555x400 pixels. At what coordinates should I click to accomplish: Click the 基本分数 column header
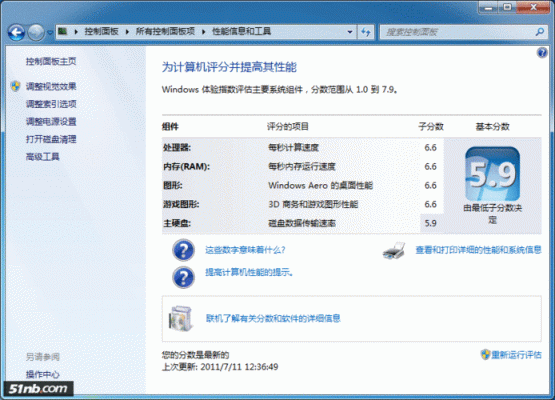pos(492,127)
